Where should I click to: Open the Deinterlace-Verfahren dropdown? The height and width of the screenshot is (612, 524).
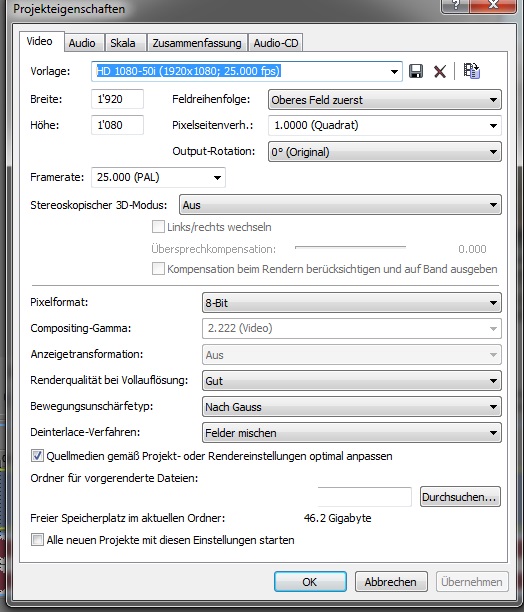click(352, 433)
